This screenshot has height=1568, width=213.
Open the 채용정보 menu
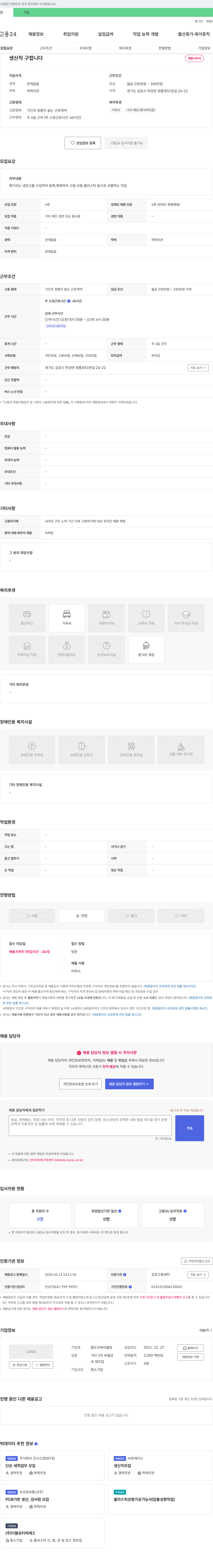point(36,34)
